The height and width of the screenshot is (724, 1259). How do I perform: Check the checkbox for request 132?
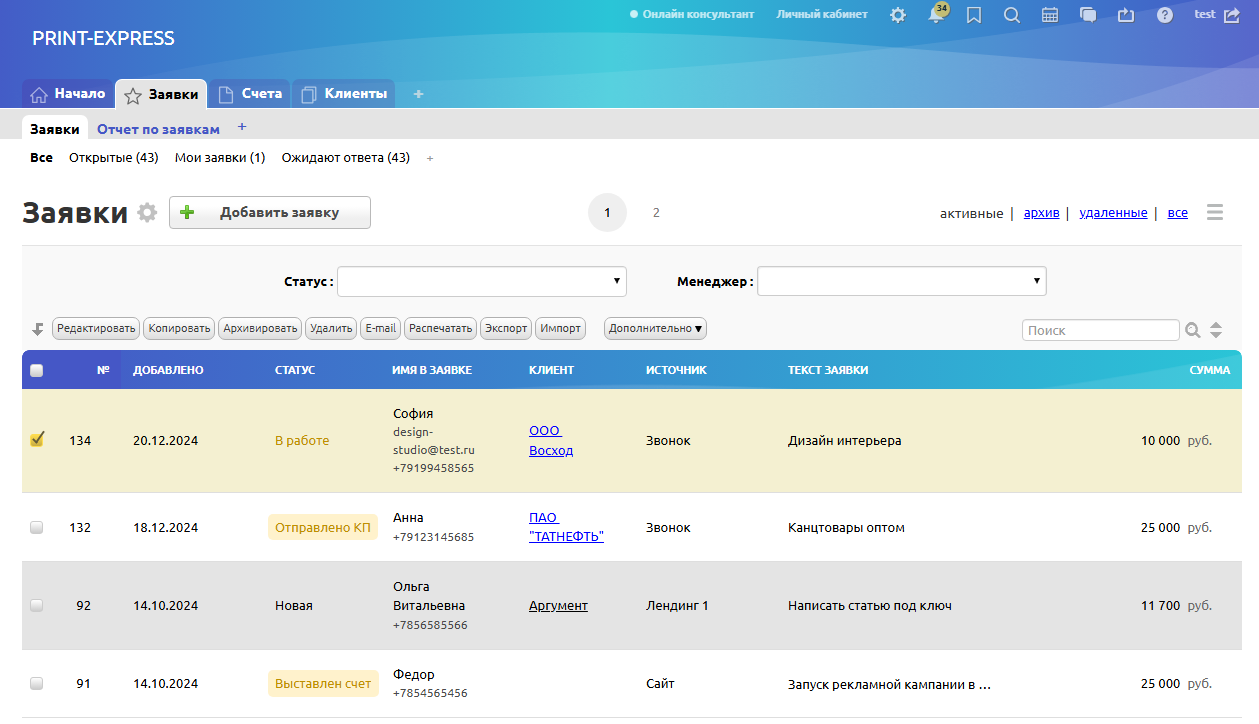(37, 528)
